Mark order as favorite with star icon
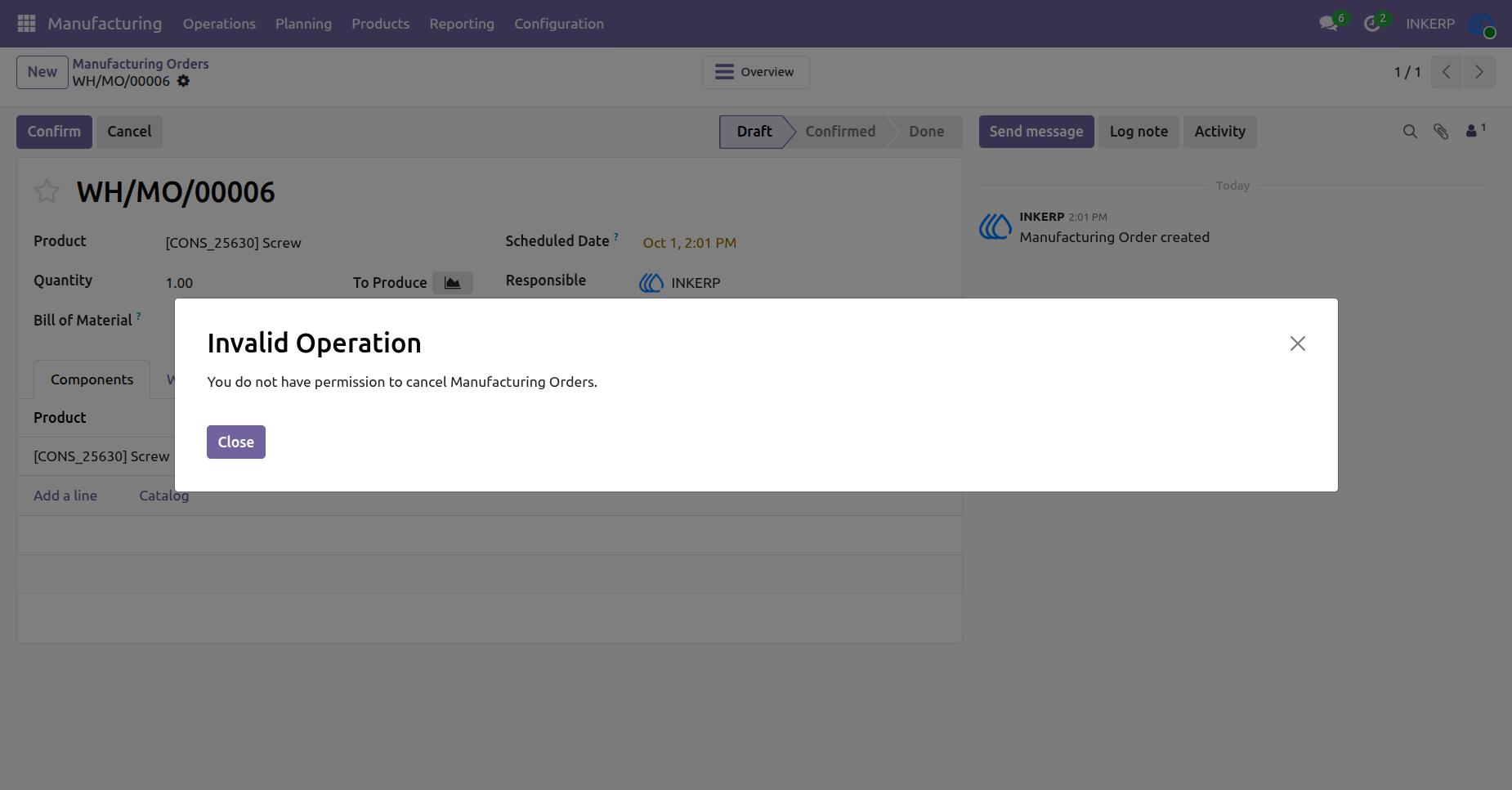 click(47, 191)
